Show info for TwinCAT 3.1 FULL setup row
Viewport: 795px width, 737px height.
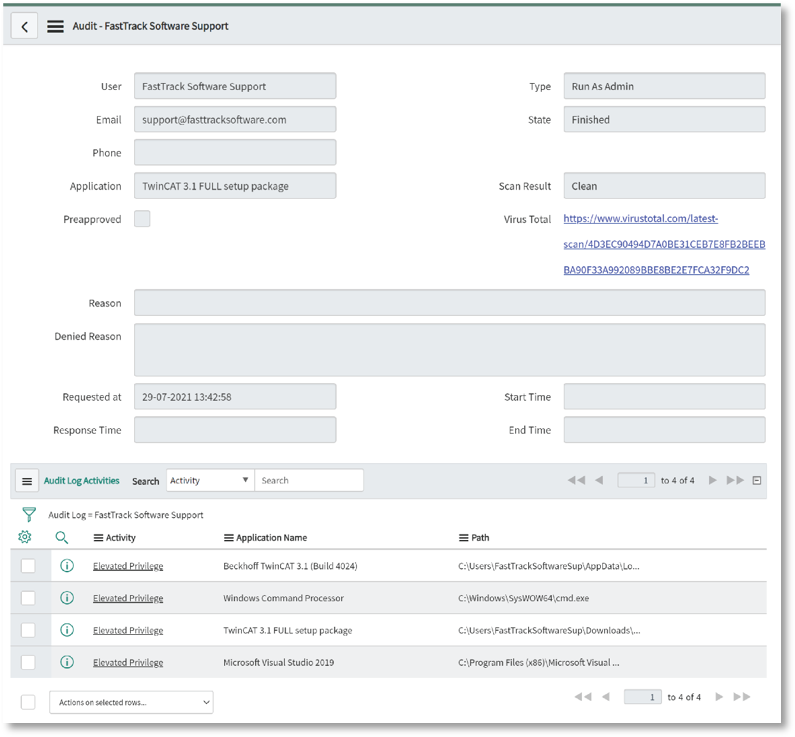coord(67,630)
